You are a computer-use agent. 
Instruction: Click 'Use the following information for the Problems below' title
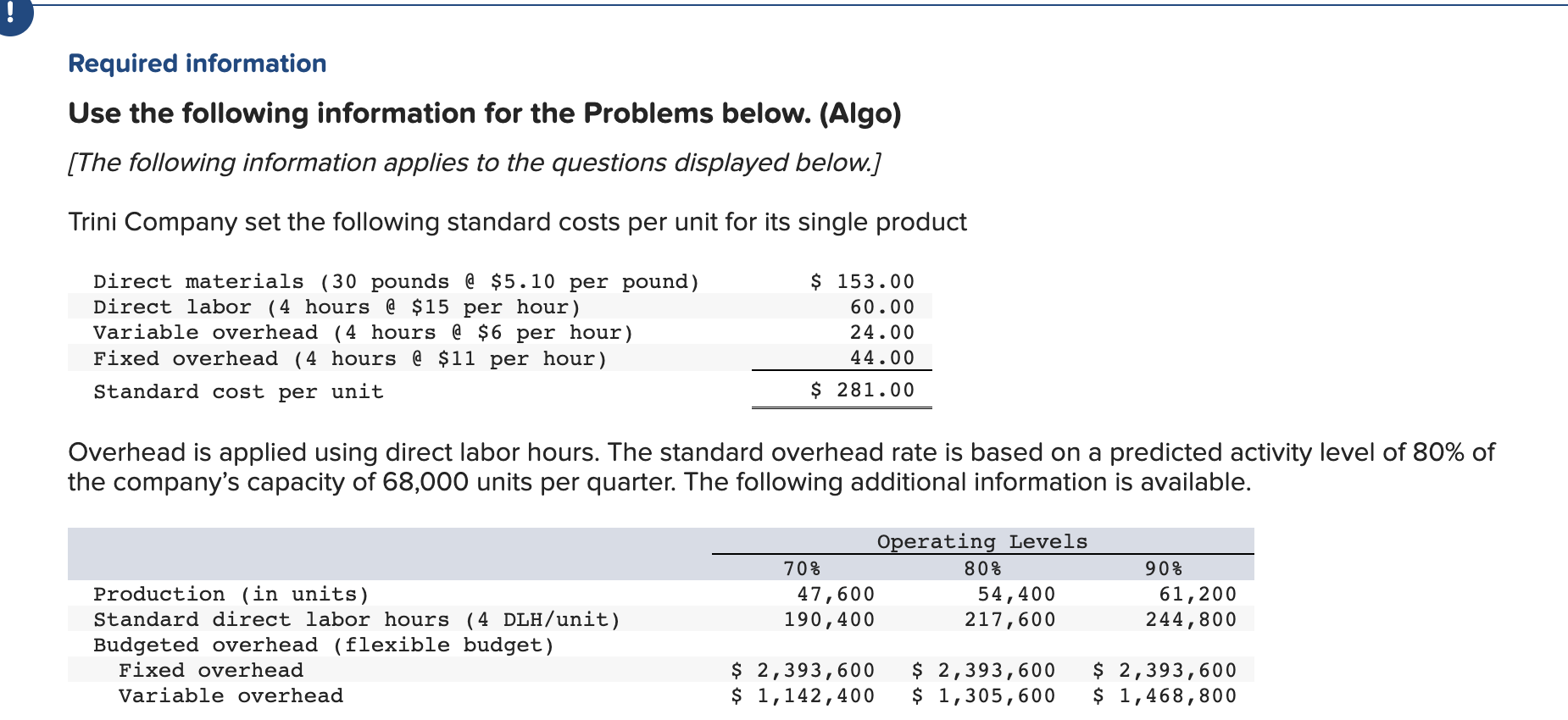485,114
